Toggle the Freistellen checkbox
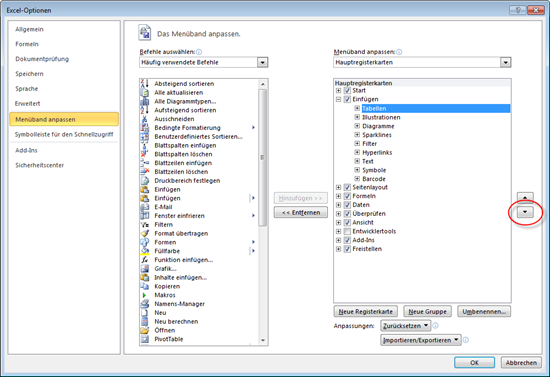The width and height of the screenshot is (550, 377). click(347, 249)
